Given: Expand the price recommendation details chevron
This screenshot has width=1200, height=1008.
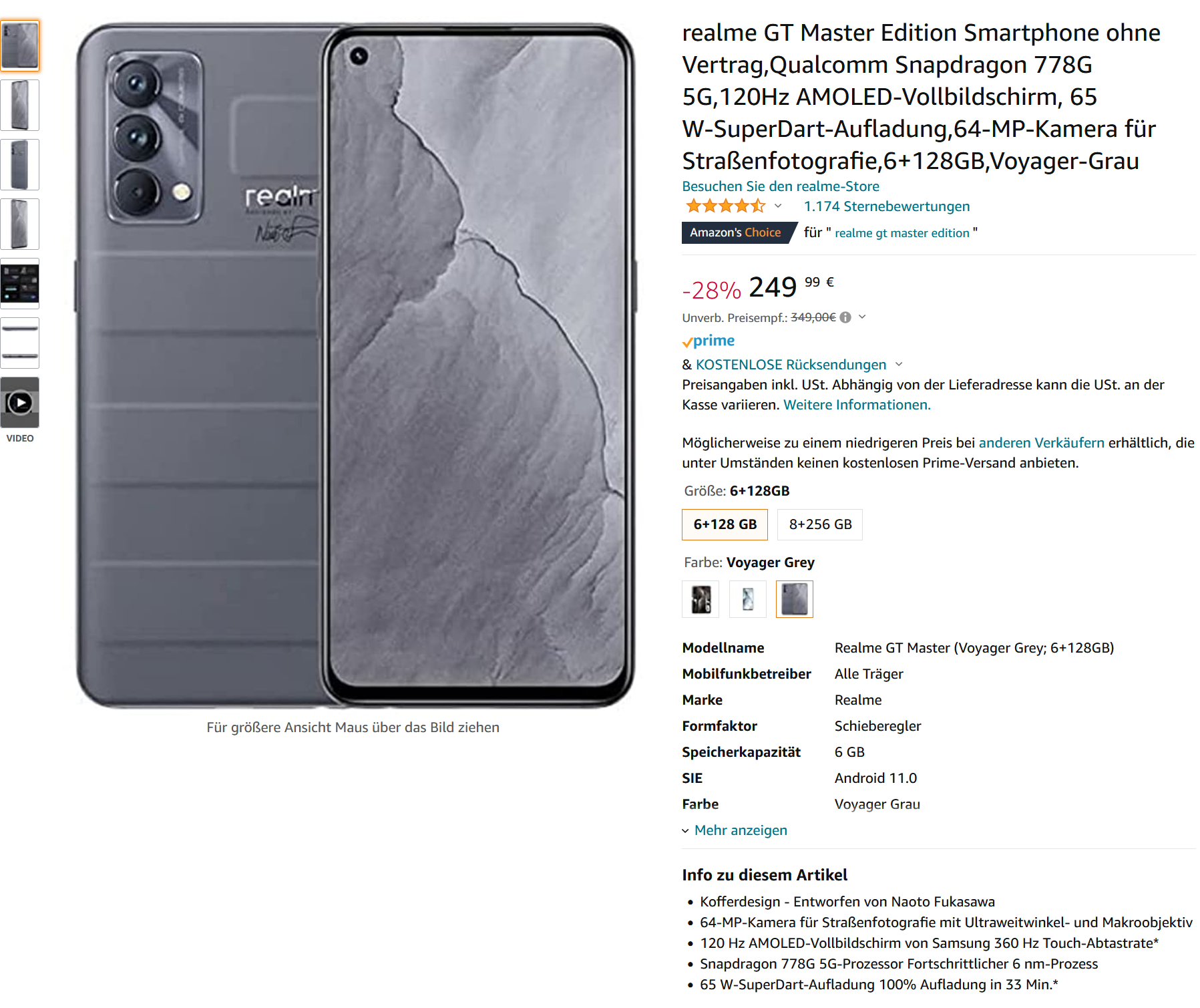Looking at the screenshot, I should (x=862, y=317).
